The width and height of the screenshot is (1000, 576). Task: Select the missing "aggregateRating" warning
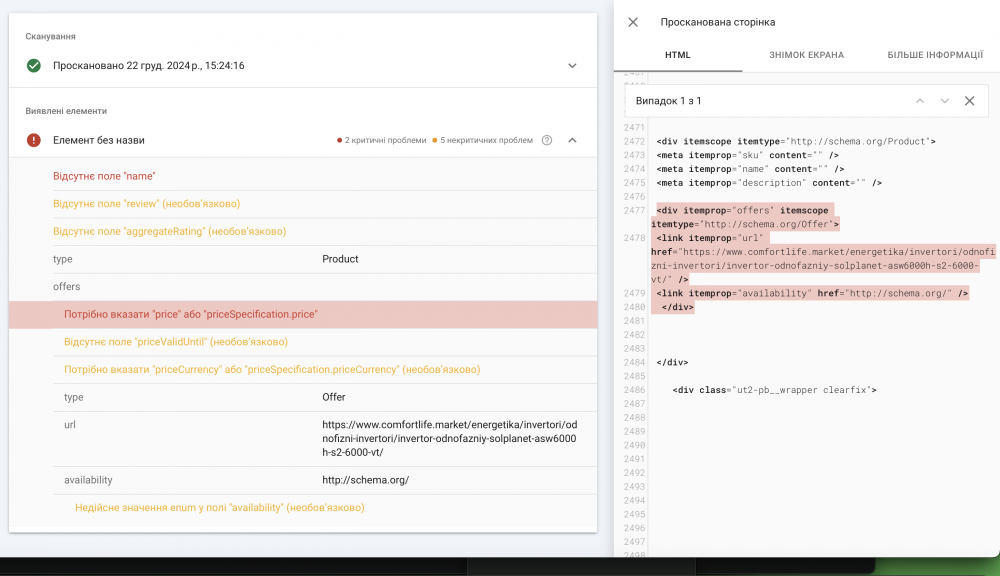[169, 231]
